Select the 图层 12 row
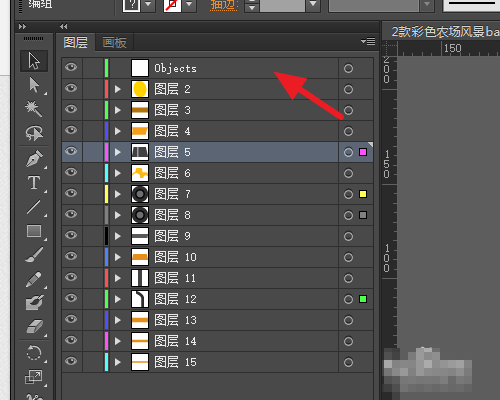The image size is (500, 400). pos(217,299)
